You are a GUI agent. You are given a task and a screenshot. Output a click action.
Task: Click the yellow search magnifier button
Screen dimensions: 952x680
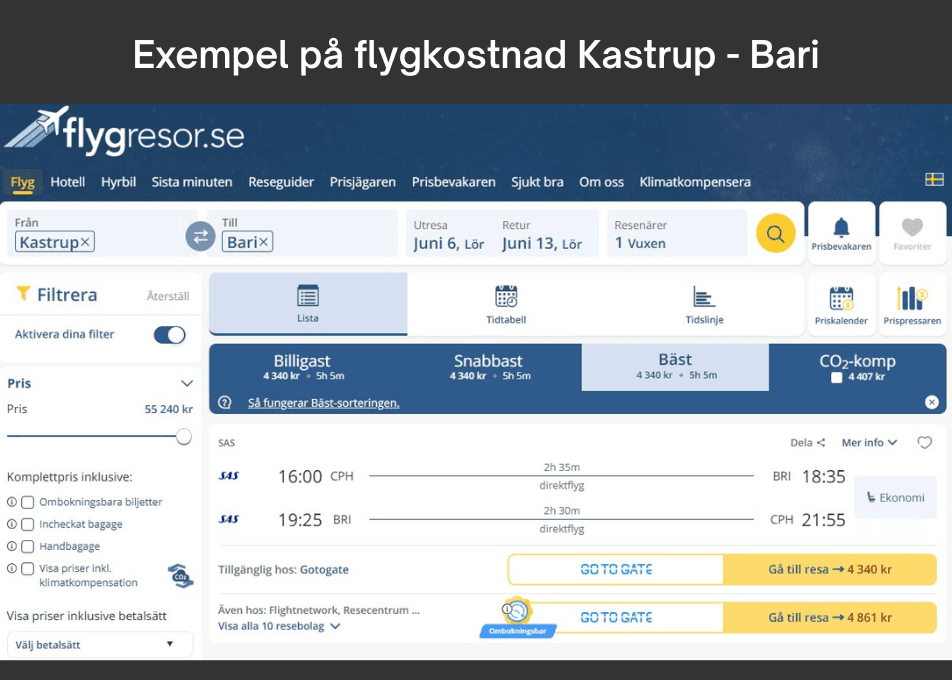tap(775, 234)
